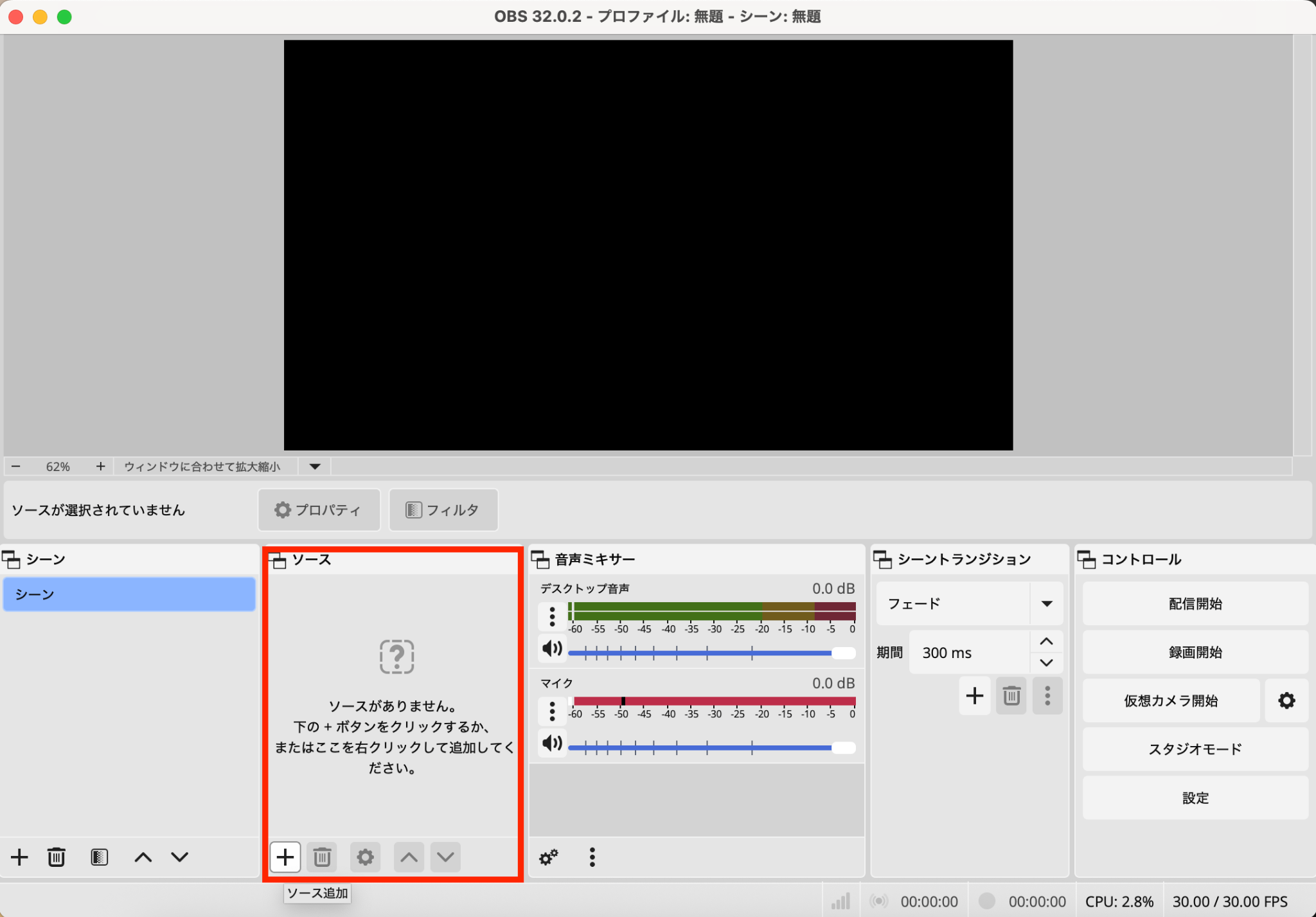Start streaming with 配信開始
The width and height of the screenshot is (1316, 917).
click(x=1194, y=603)
